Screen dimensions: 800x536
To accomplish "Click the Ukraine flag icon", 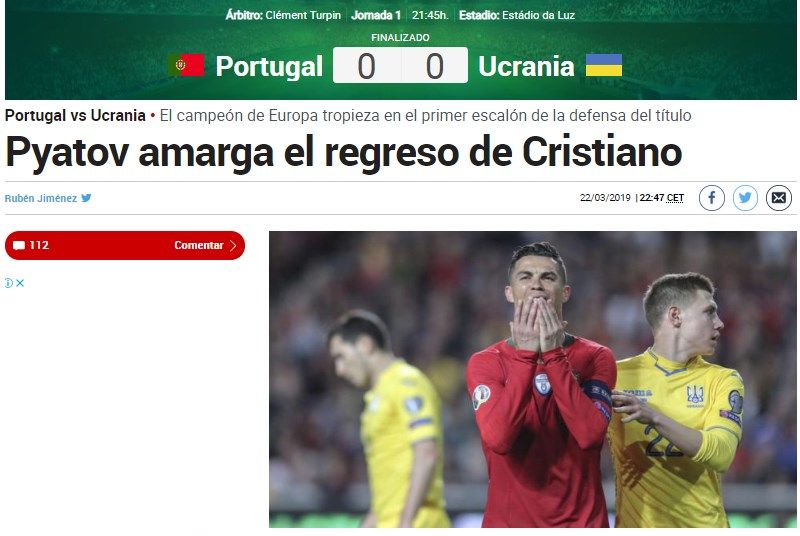I will (604, 65).
